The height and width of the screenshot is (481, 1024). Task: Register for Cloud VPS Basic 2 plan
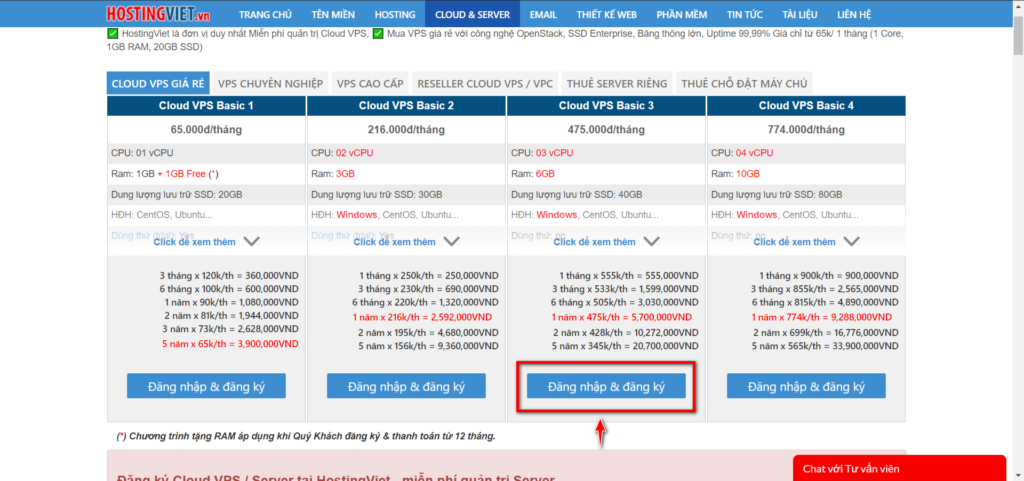[406, 386]
